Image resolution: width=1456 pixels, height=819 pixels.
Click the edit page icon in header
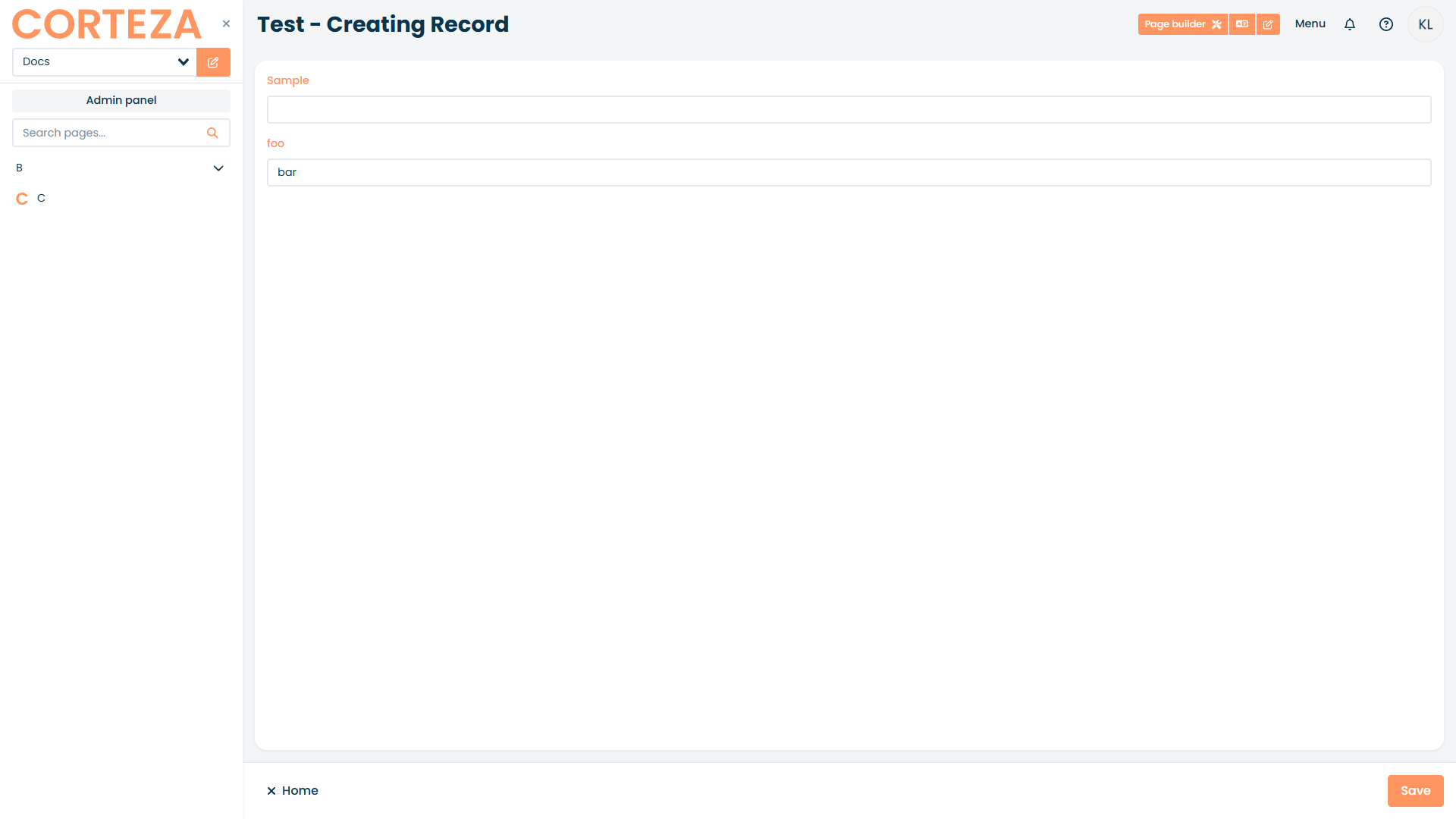click(1268, 24)
